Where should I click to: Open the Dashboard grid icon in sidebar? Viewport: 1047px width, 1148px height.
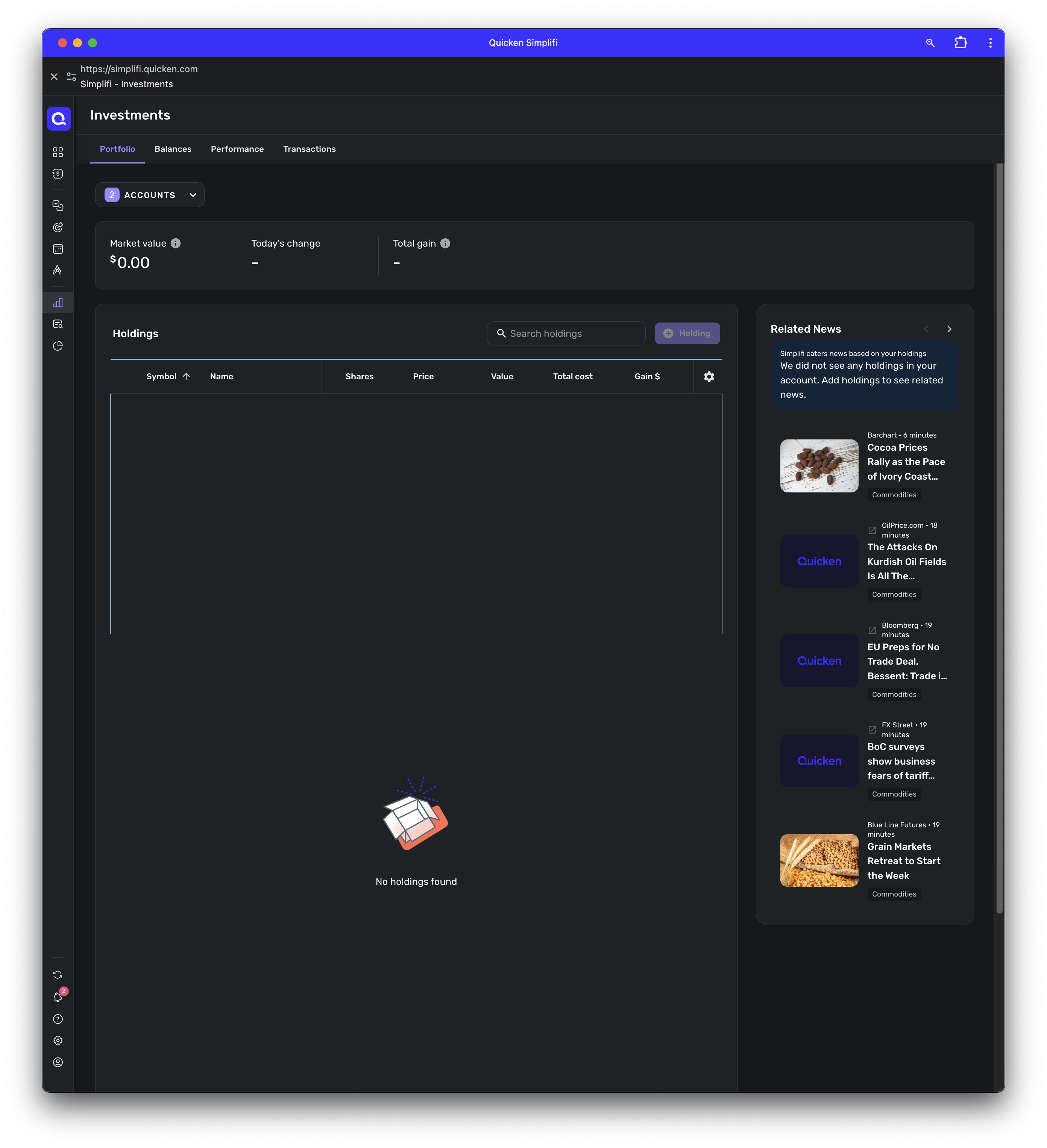58,152
